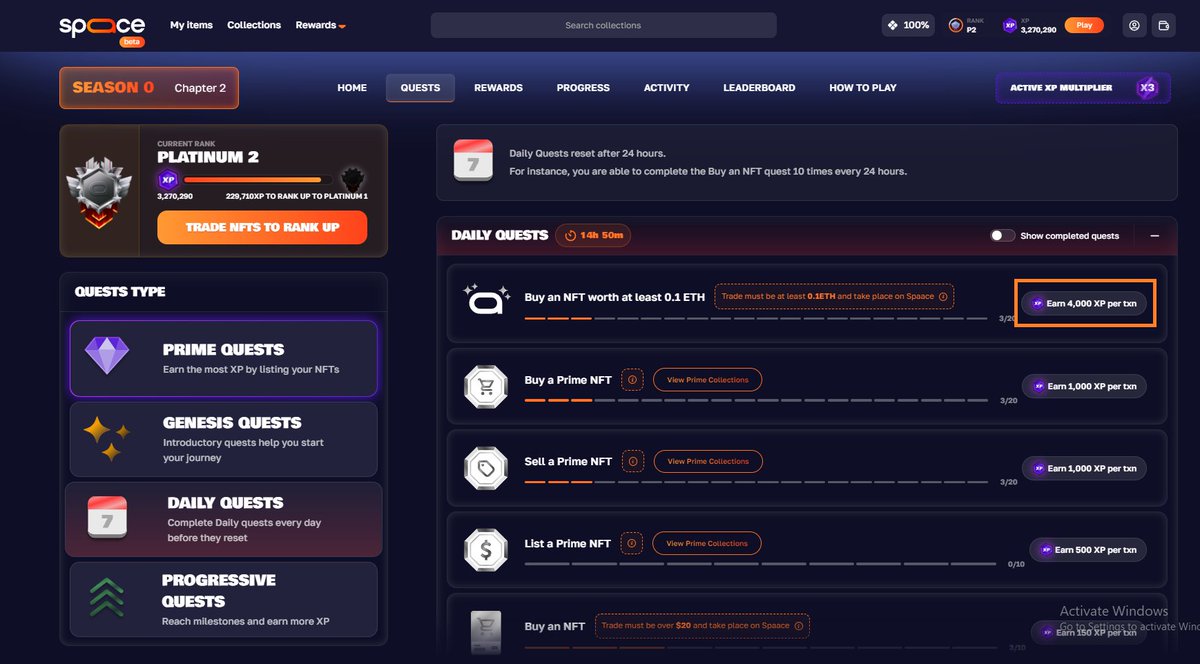Switch to the REWARDS tab

498,88
